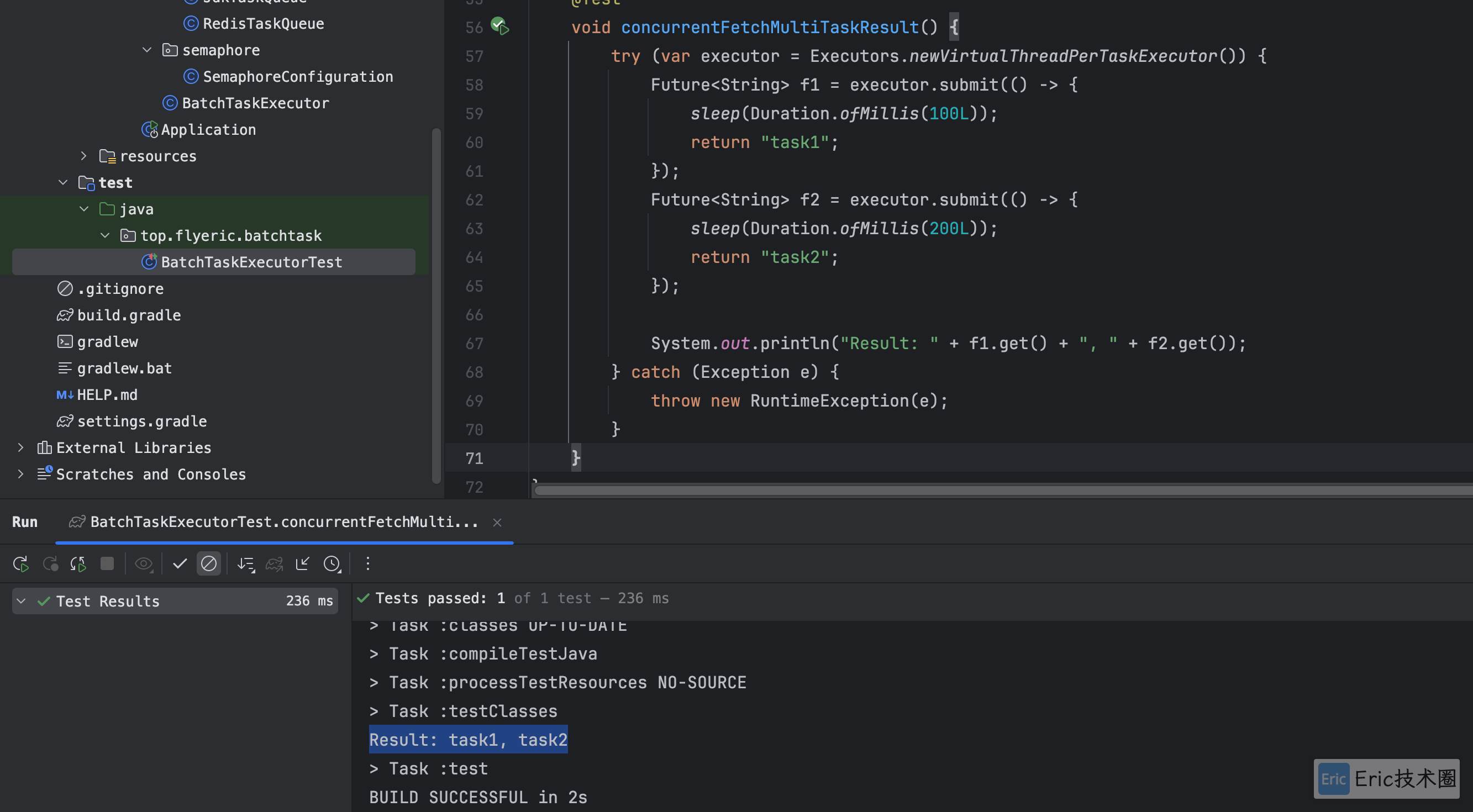1473x812 pixels.
Task: Click the Run tool window label
Action: tap(25, 522)
